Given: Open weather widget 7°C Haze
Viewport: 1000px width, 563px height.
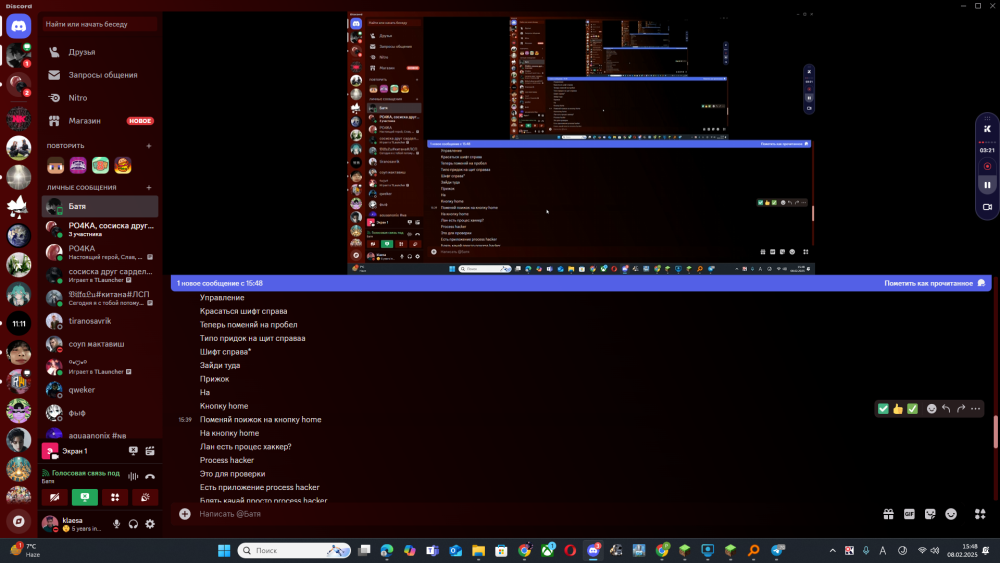Looking at the screenshot, I should 24,550.
